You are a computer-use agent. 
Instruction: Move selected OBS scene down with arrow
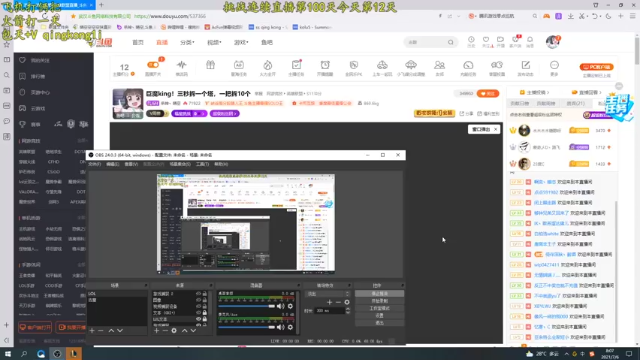(120, 330)
